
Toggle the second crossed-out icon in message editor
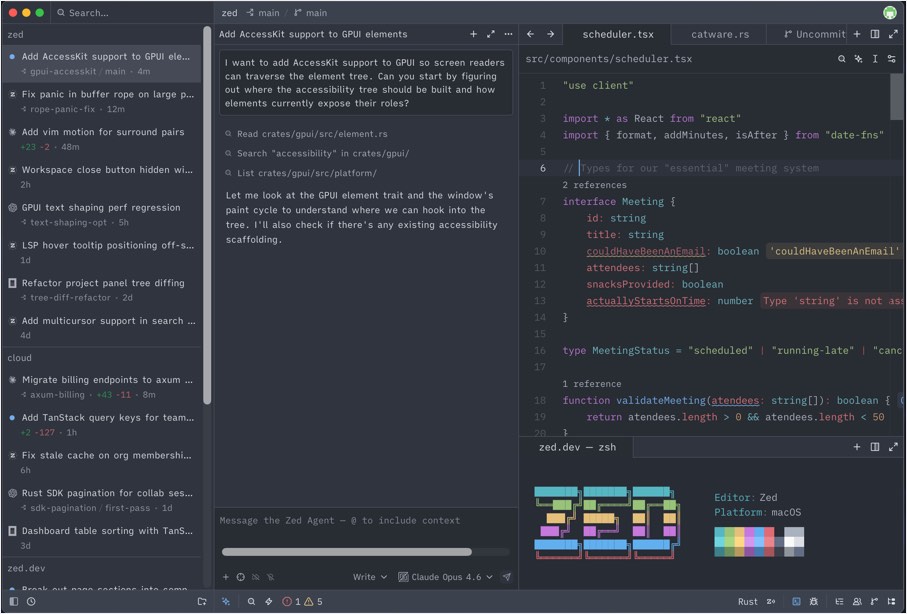271,577
